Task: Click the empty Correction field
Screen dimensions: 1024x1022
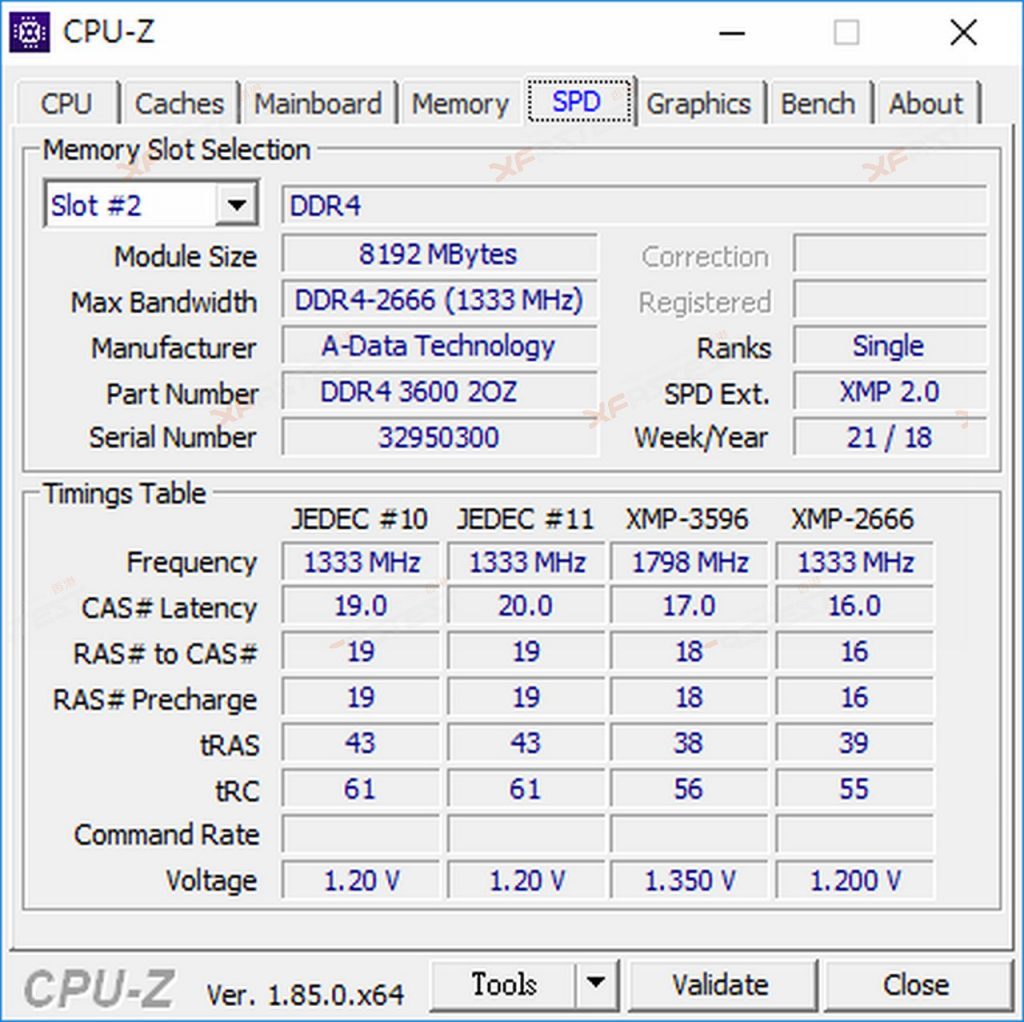Action: pos(889,254)
